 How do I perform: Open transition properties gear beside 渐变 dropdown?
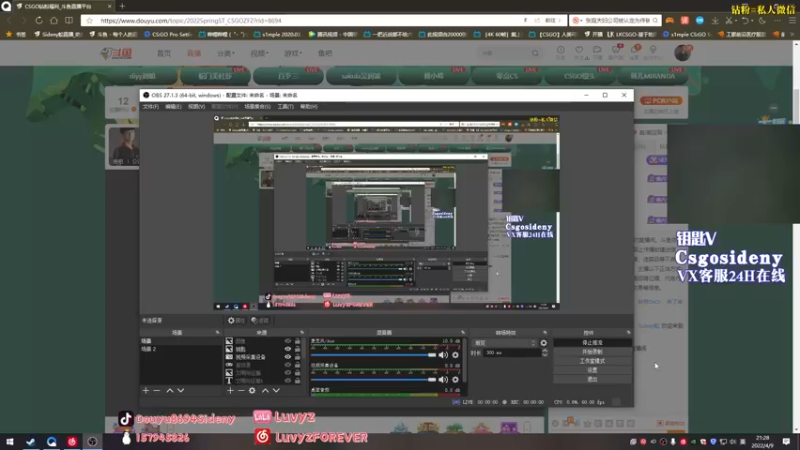[544, 343]
